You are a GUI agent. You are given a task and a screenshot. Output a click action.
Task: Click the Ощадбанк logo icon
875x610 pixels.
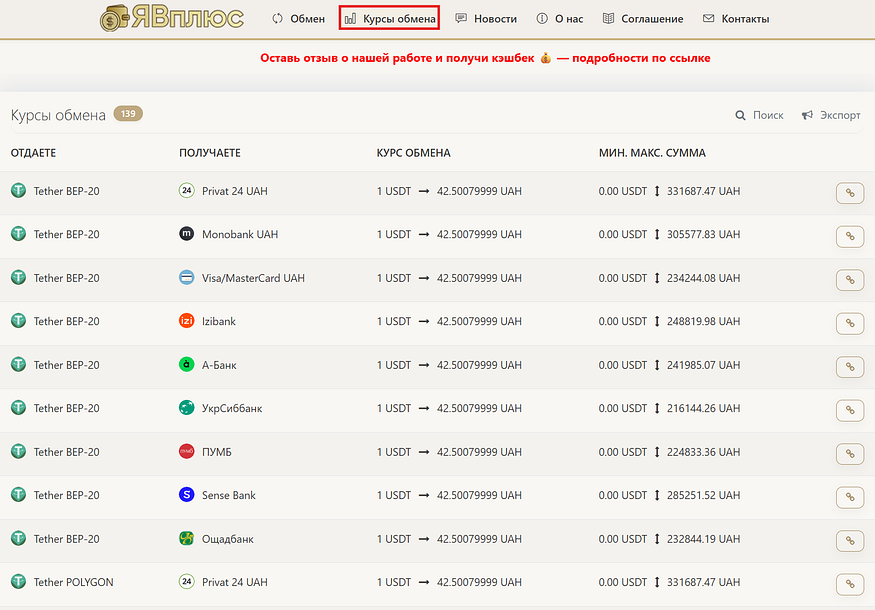coord(186,539)
